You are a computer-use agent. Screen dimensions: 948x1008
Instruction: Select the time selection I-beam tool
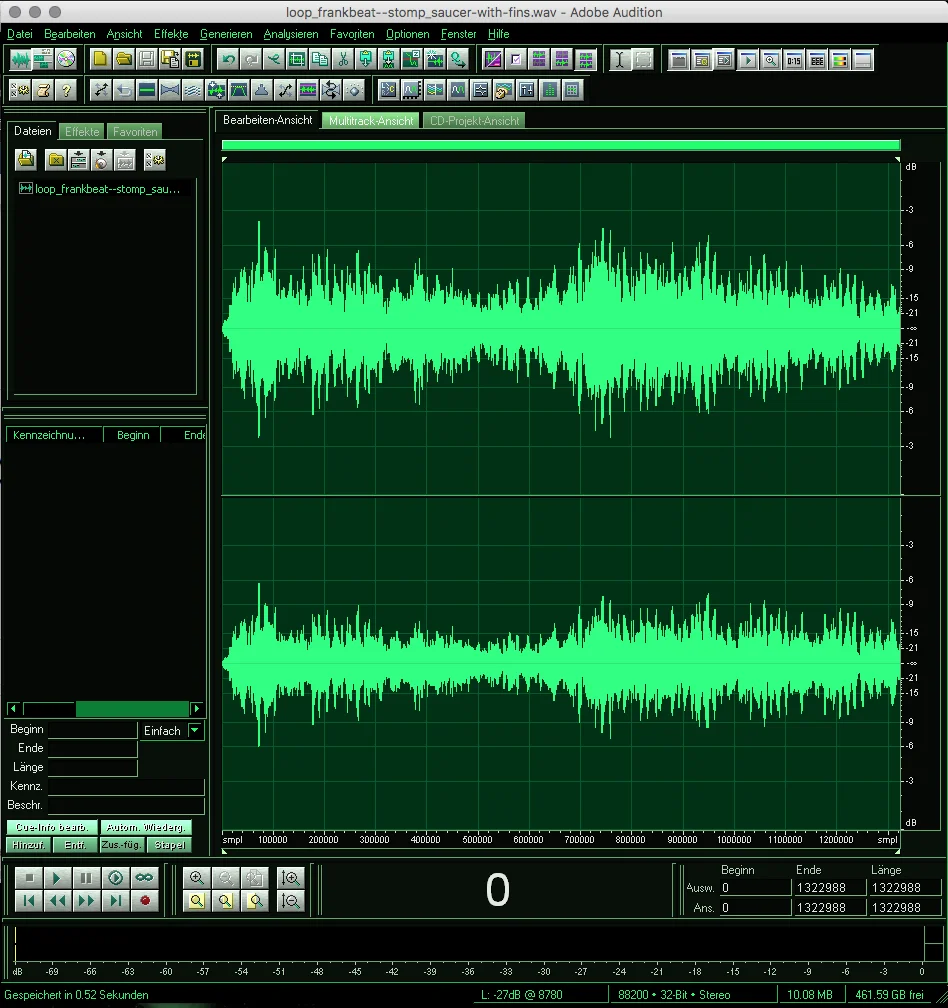(x=620, y=60)
